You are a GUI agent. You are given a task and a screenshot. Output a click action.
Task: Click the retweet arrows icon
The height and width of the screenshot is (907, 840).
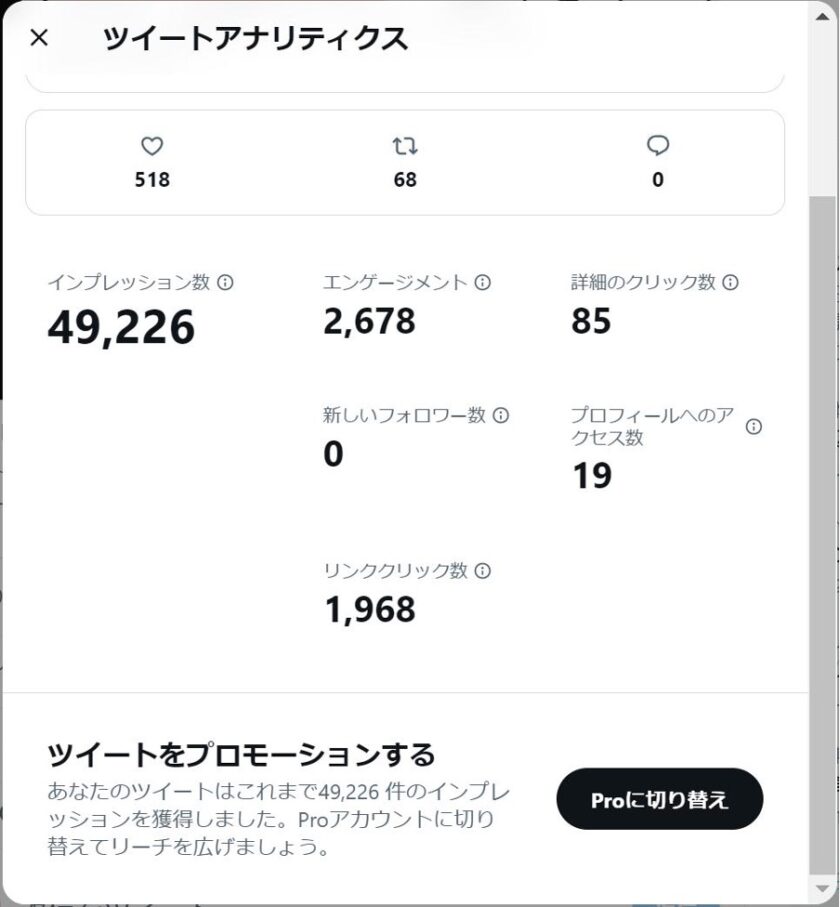click(x=405, y=146)
